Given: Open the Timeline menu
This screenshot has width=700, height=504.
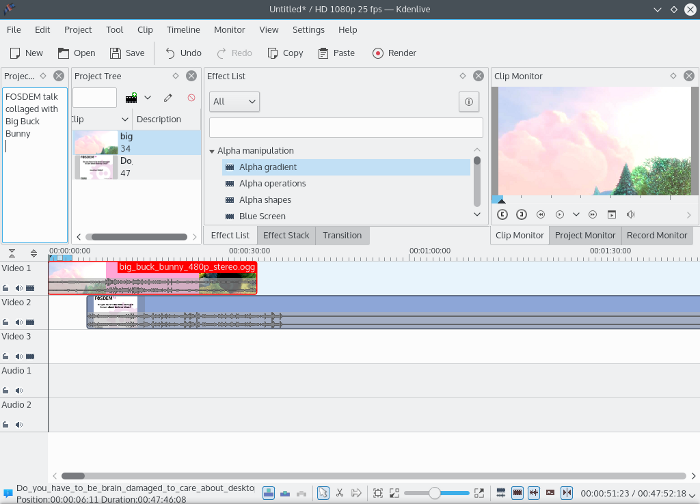Looking at the screenshot, I should pos(183,30).
